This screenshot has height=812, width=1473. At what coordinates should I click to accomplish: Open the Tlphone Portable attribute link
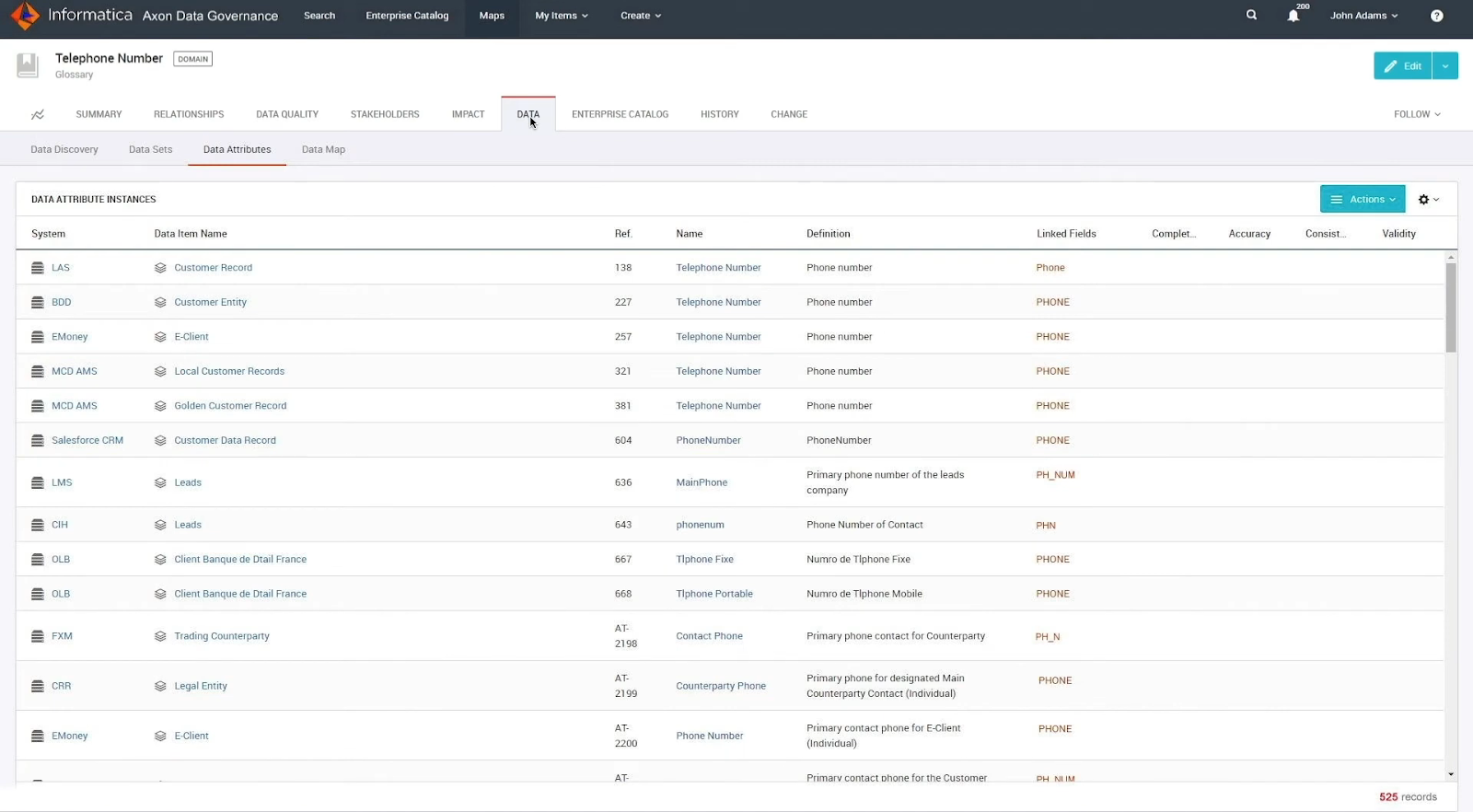click(714, 594)
